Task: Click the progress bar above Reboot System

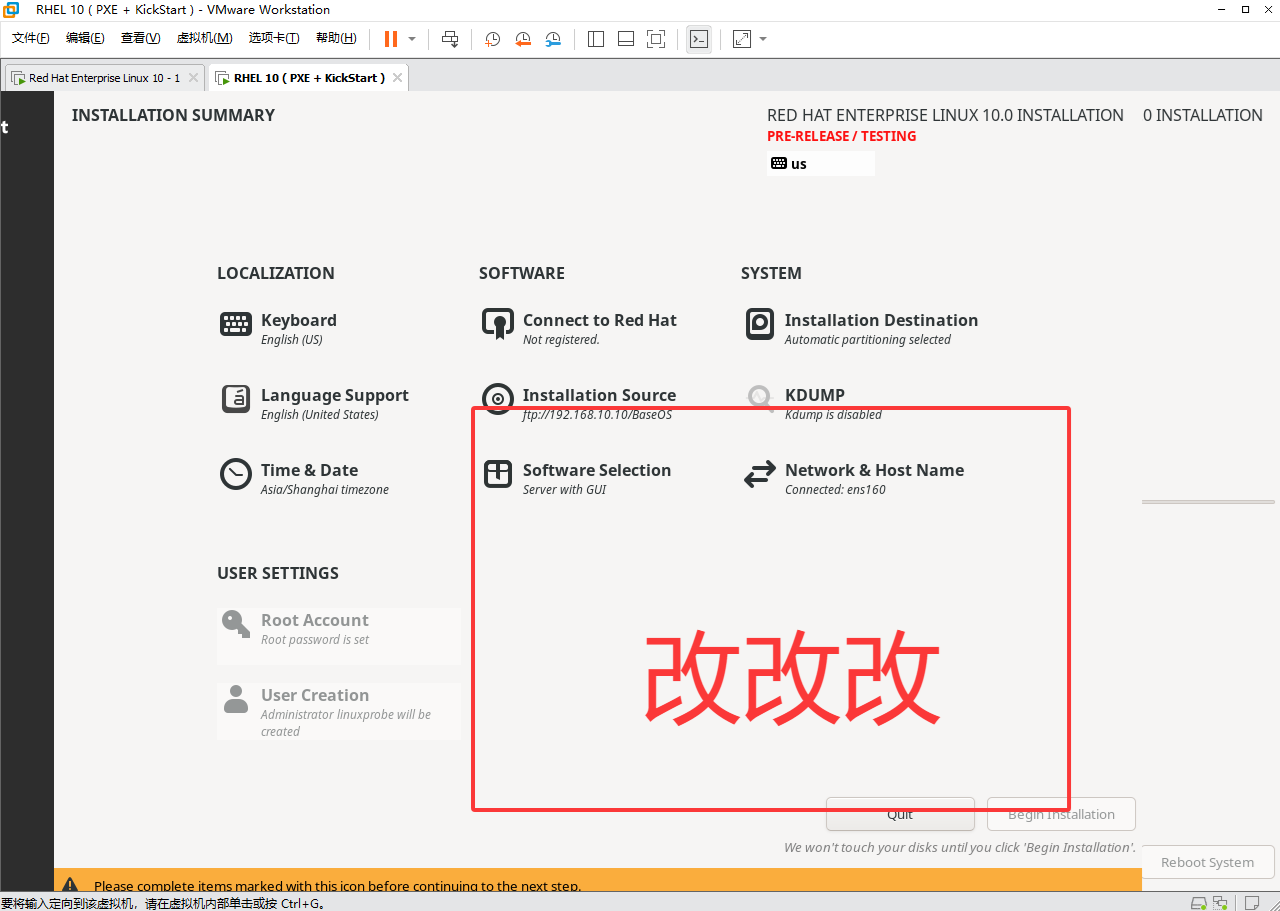Action: click(x=1208, y=502)
